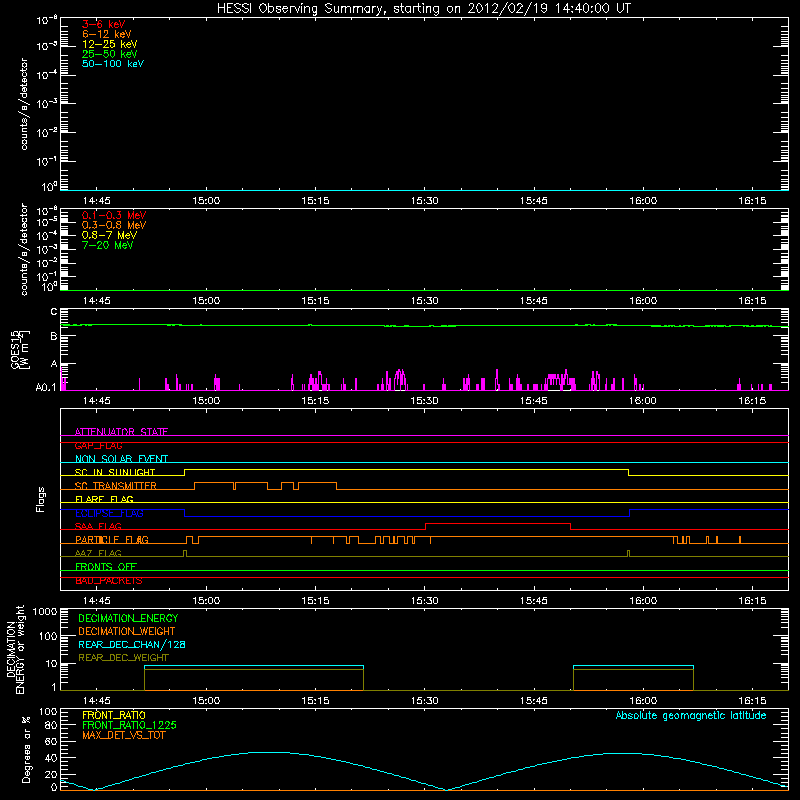Select the MAX_DET_VS_TOT legend label
Viewport: 800px width, 800px height.
pos(123,735)
